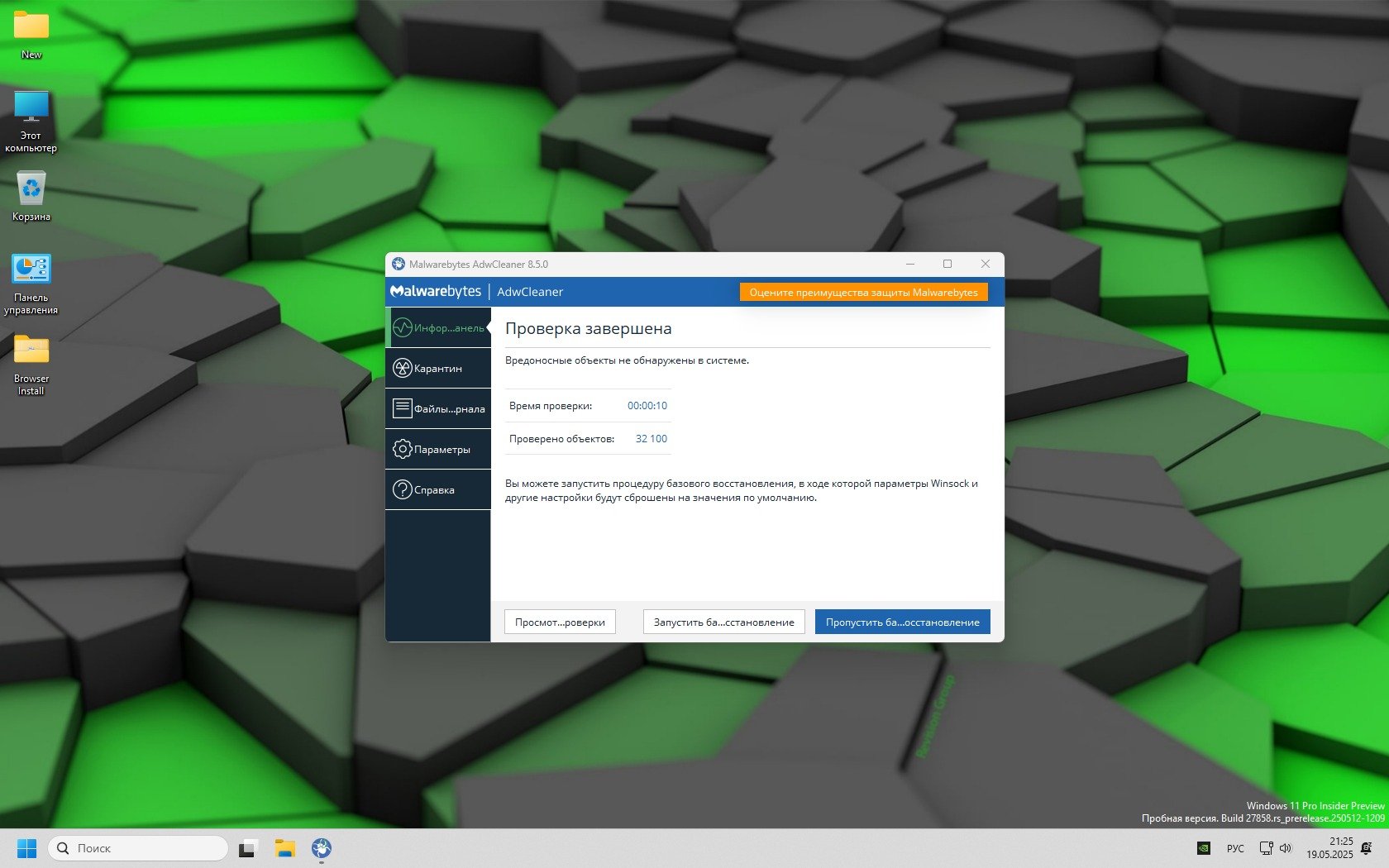Click the Проверено объектов label
The width and height of the screenshot is (1389, 868).
point(561,438)
